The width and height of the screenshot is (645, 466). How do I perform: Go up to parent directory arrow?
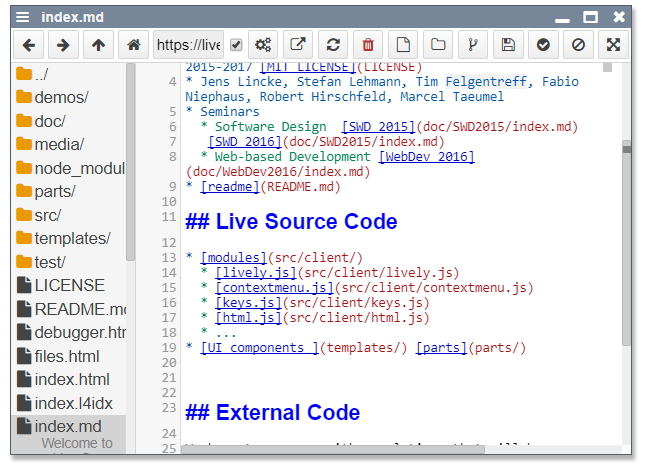(97, 45)
